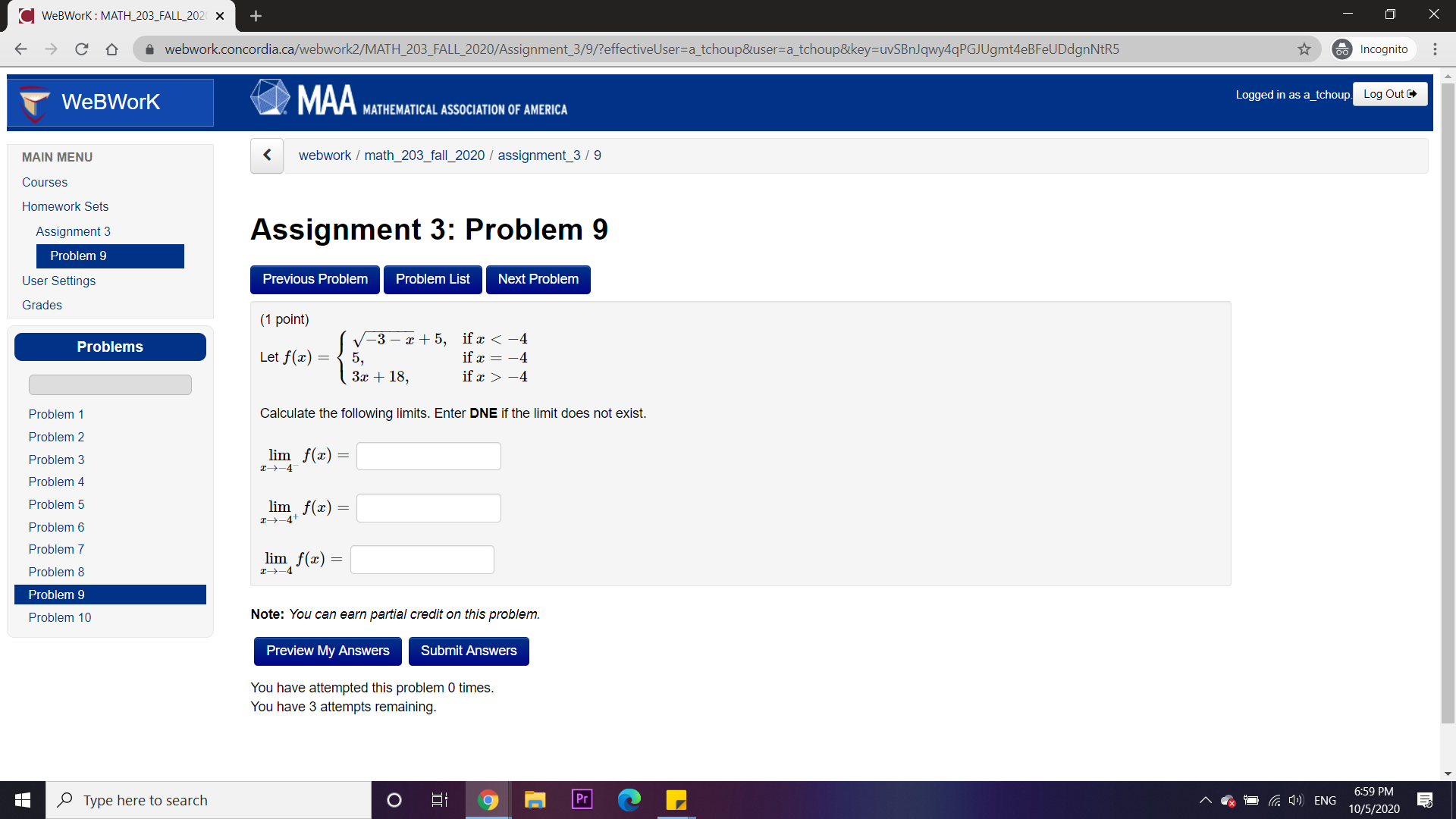1456x819 pixels.
Task: Open Adobe Premiere Pro from taskbar
Action: pos(582,800)
